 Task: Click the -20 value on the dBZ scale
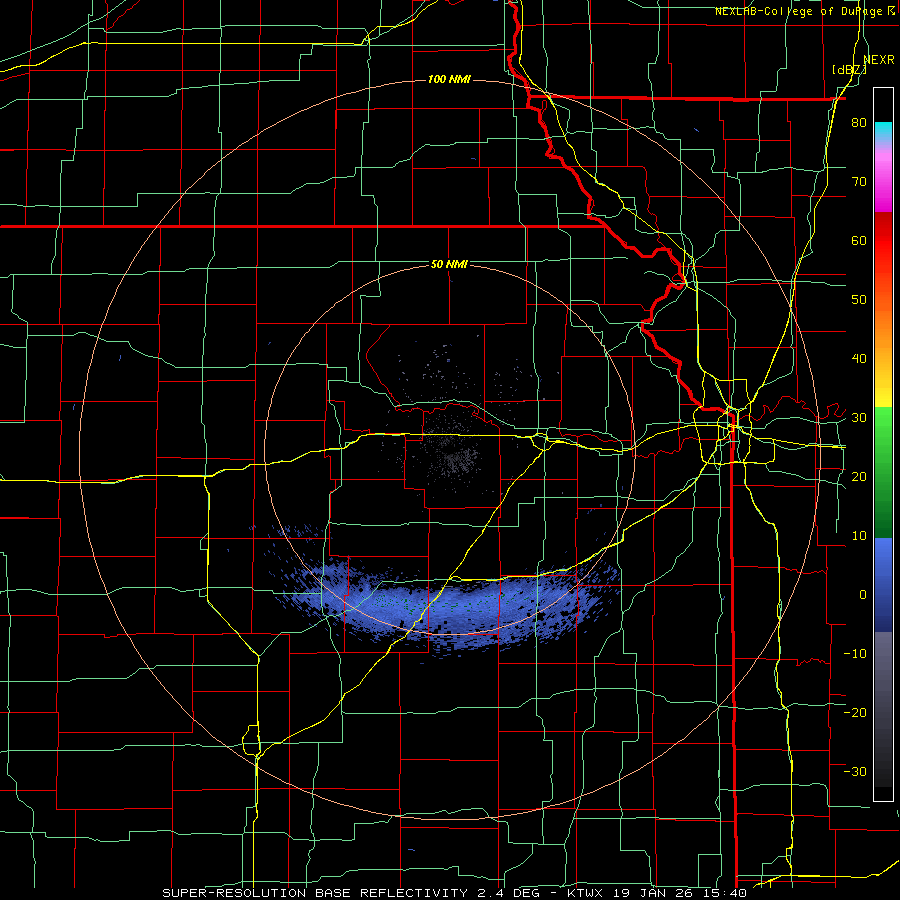point(855,712)
